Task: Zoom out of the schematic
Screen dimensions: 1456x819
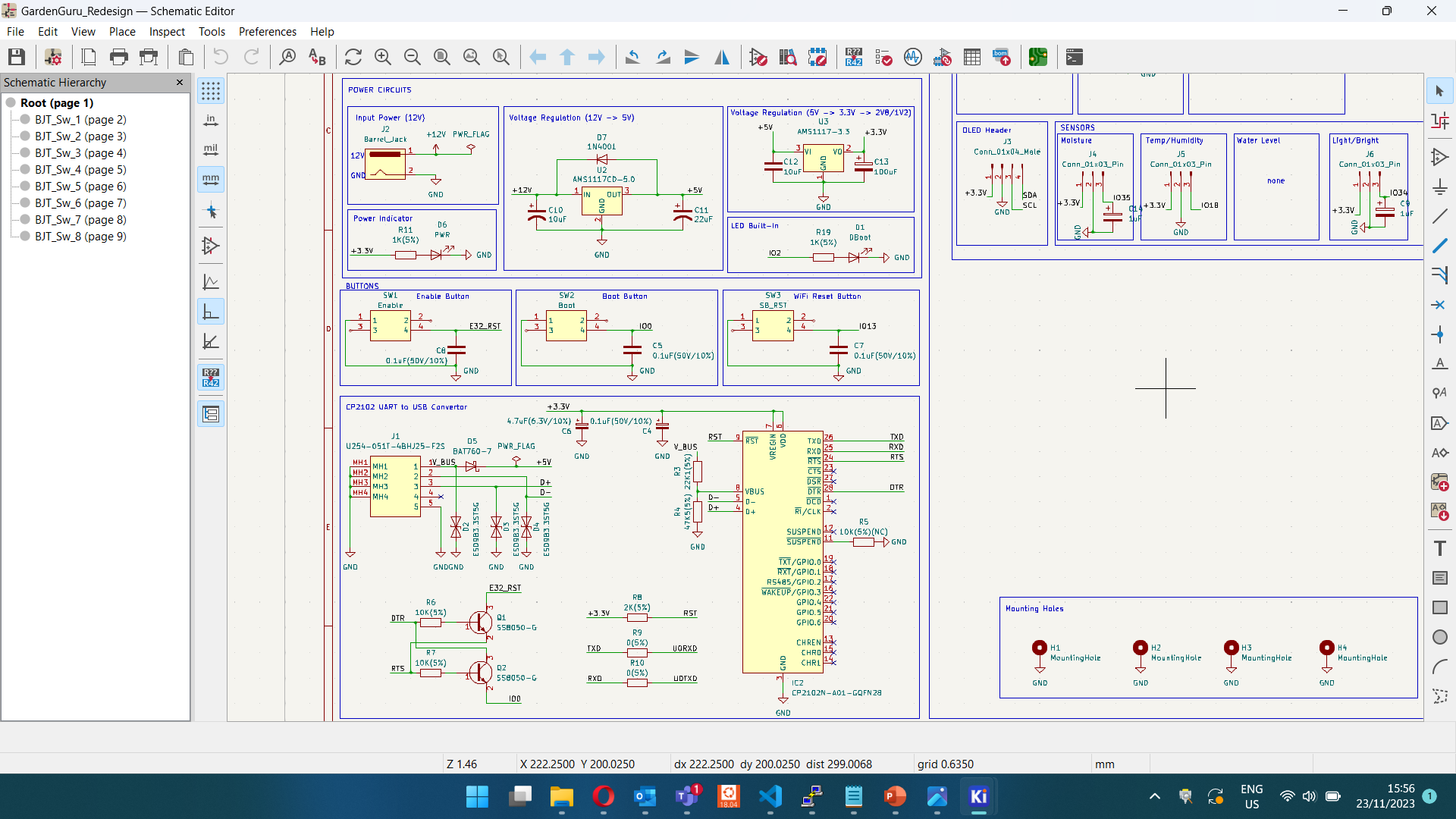Action: 413,57
